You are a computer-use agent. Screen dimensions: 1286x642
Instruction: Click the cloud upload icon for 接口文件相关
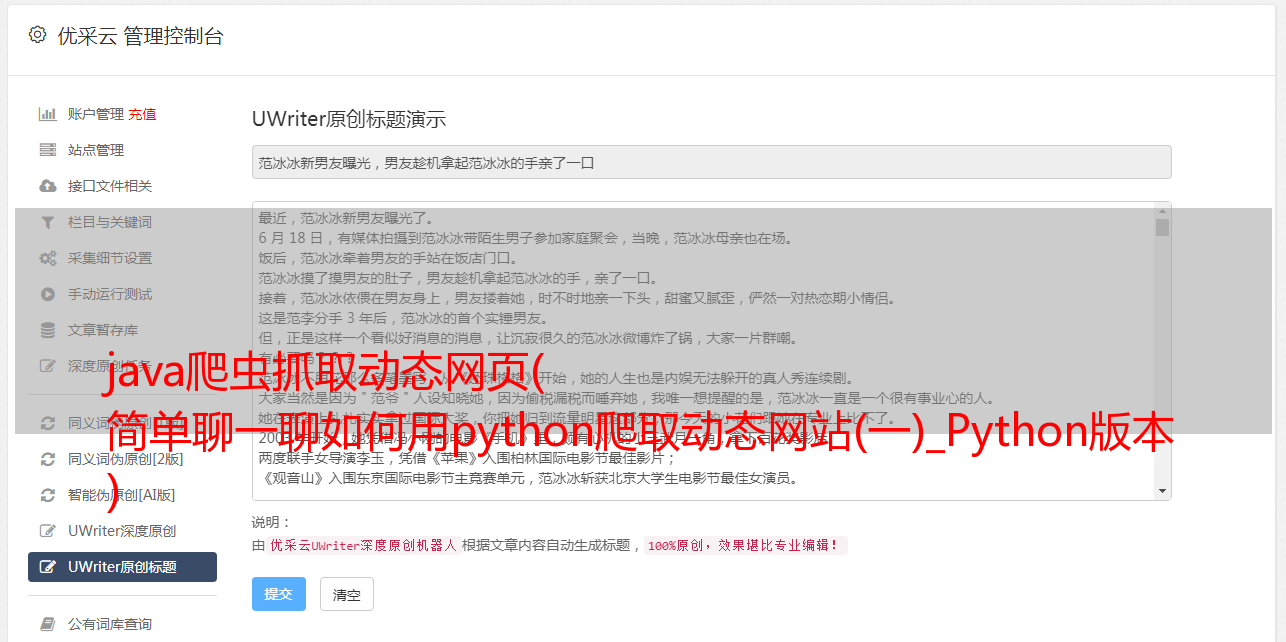47,186
